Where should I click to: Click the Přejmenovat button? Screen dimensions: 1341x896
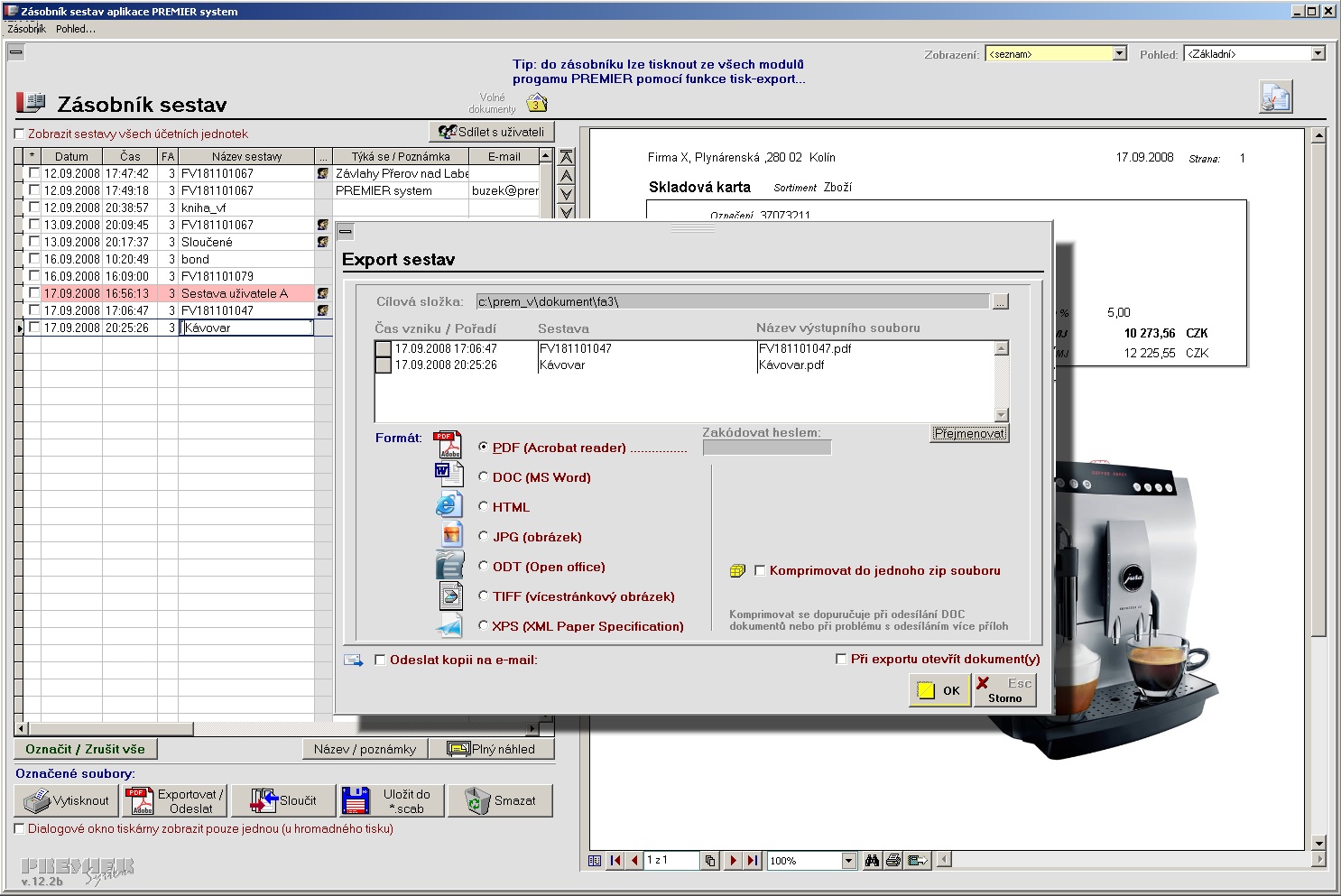pyautogui.click(x=970, y=433)
